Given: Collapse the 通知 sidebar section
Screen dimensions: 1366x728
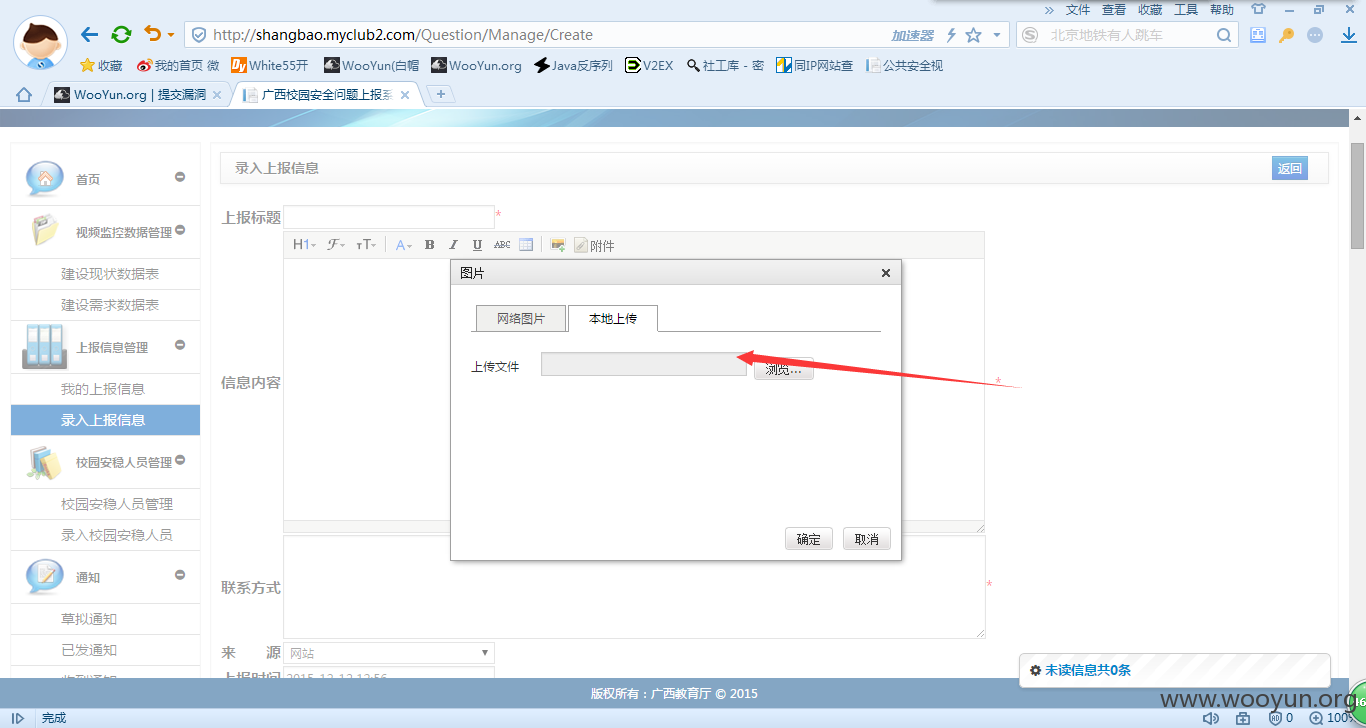Looking at the screenshot, I should pyautogui.click(x=180, y=575).
